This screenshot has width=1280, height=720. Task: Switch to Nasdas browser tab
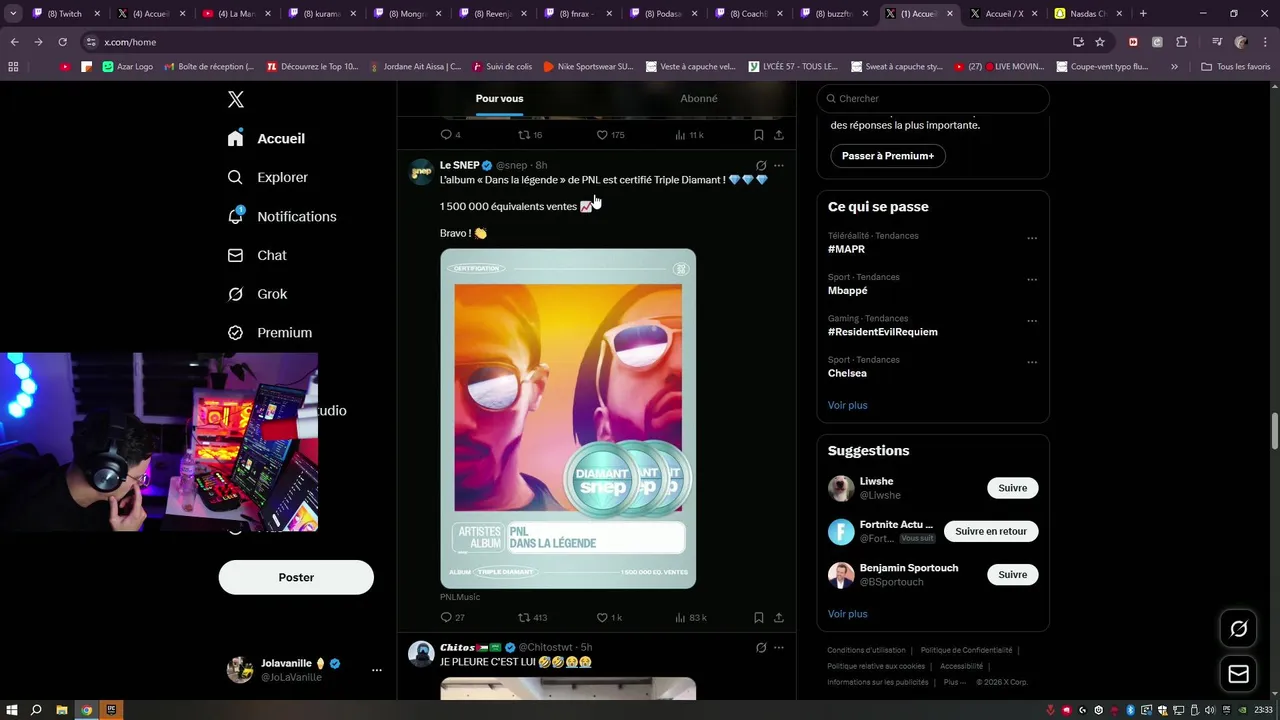click(x=1090, y=14)
